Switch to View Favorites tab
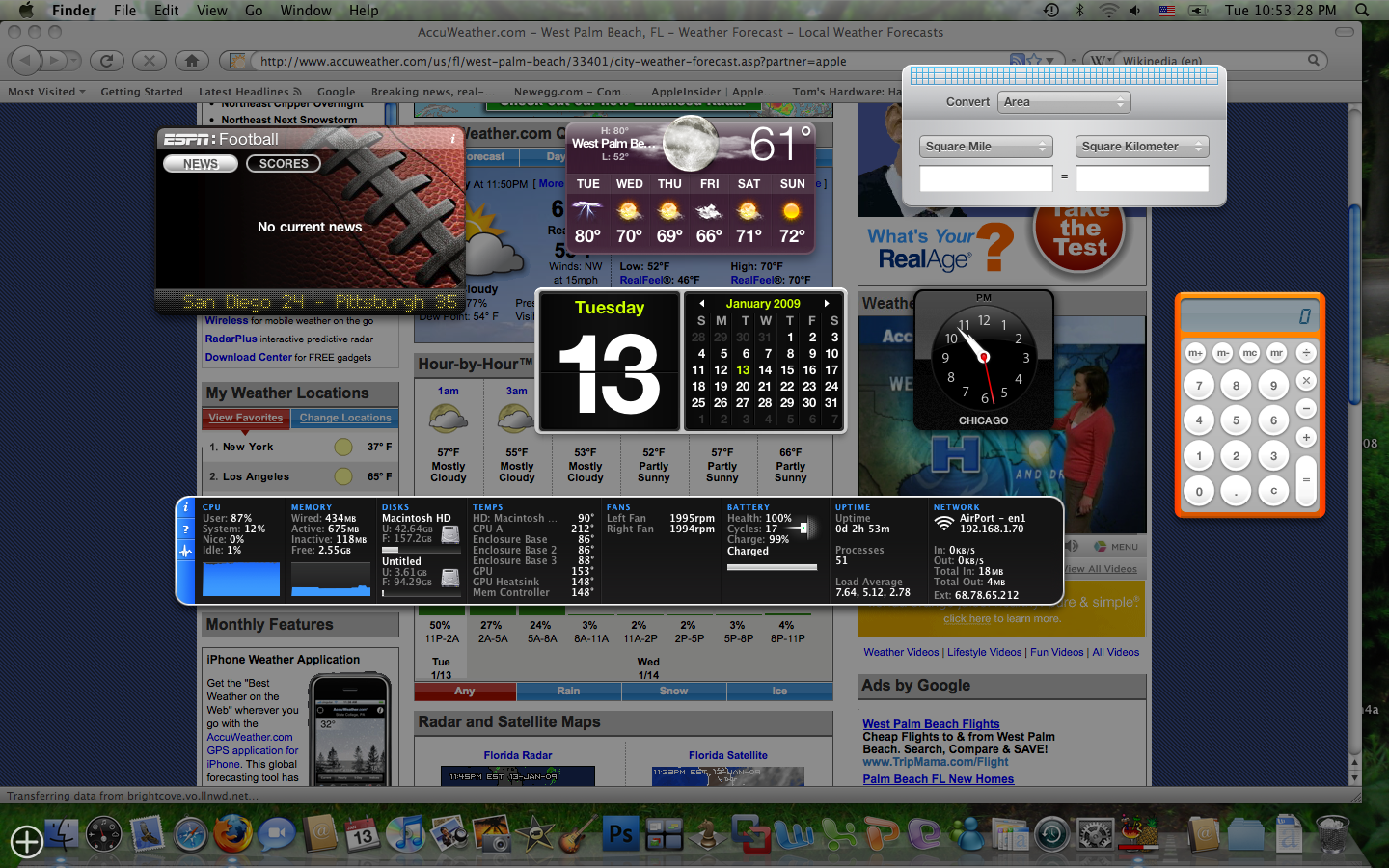 246,418
